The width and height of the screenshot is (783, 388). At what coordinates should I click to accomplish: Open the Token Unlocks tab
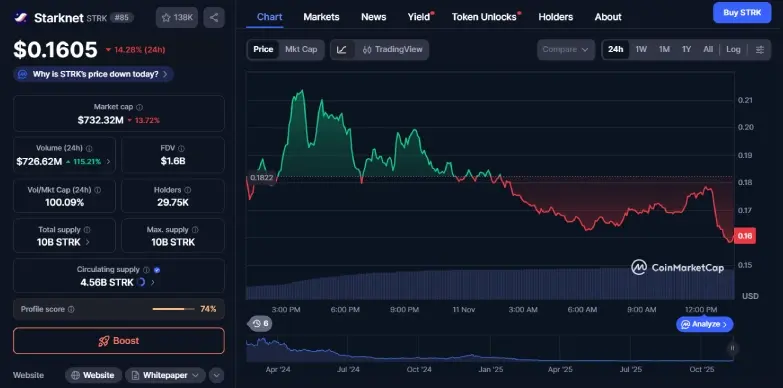pos(485,17)
